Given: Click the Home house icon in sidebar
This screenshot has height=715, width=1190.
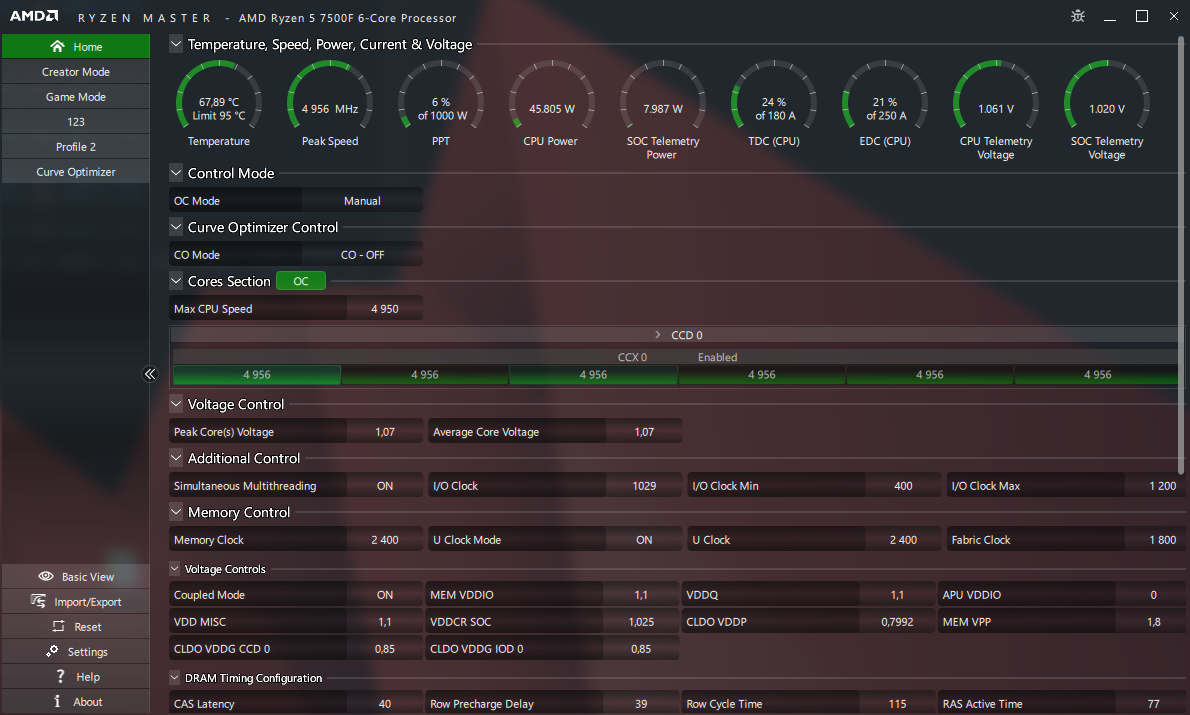Looking at the screenshot, I should (x=57, y=46).
